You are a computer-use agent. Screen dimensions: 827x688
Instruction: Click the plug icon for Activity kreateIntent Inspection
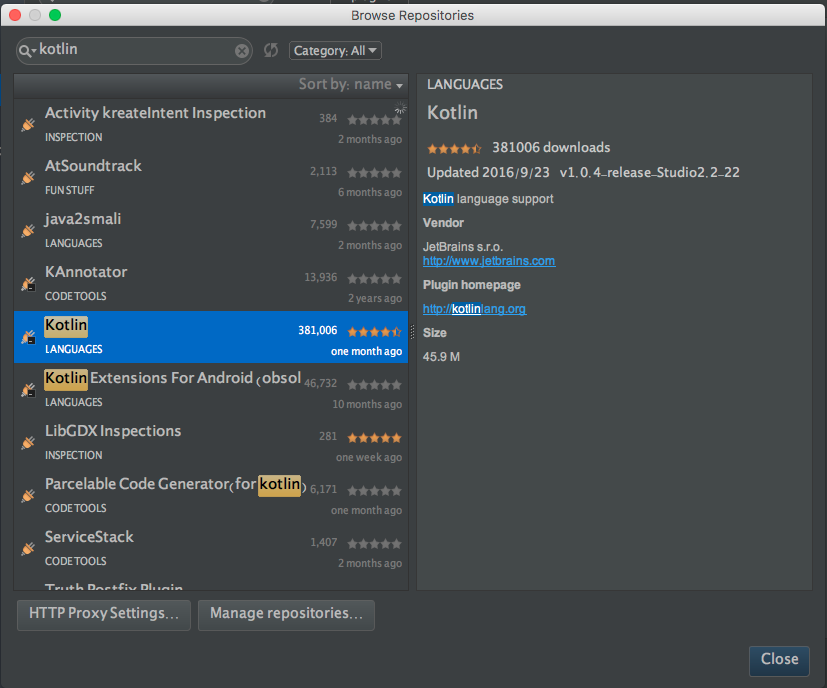tap(28, 125)
